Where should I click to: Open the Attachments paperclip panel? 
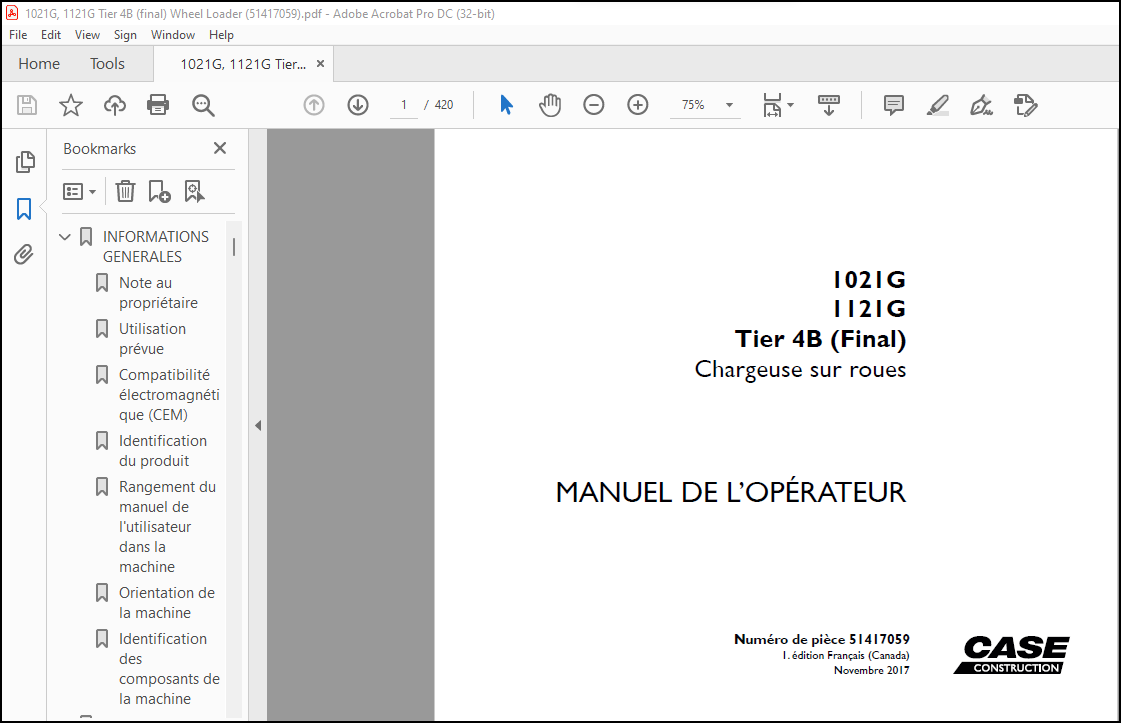[x=24, y=255]
